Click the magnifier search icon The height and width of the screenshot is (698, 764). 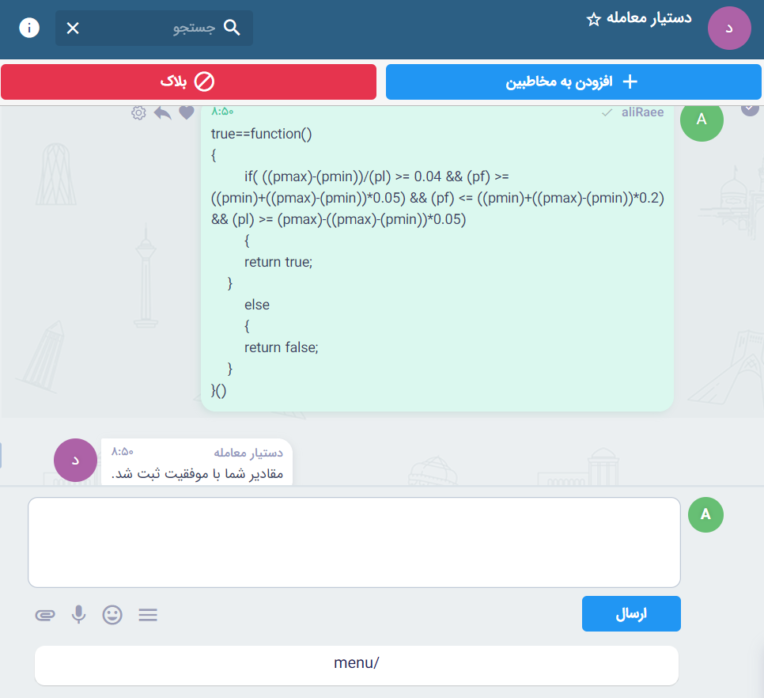[232, 28]
